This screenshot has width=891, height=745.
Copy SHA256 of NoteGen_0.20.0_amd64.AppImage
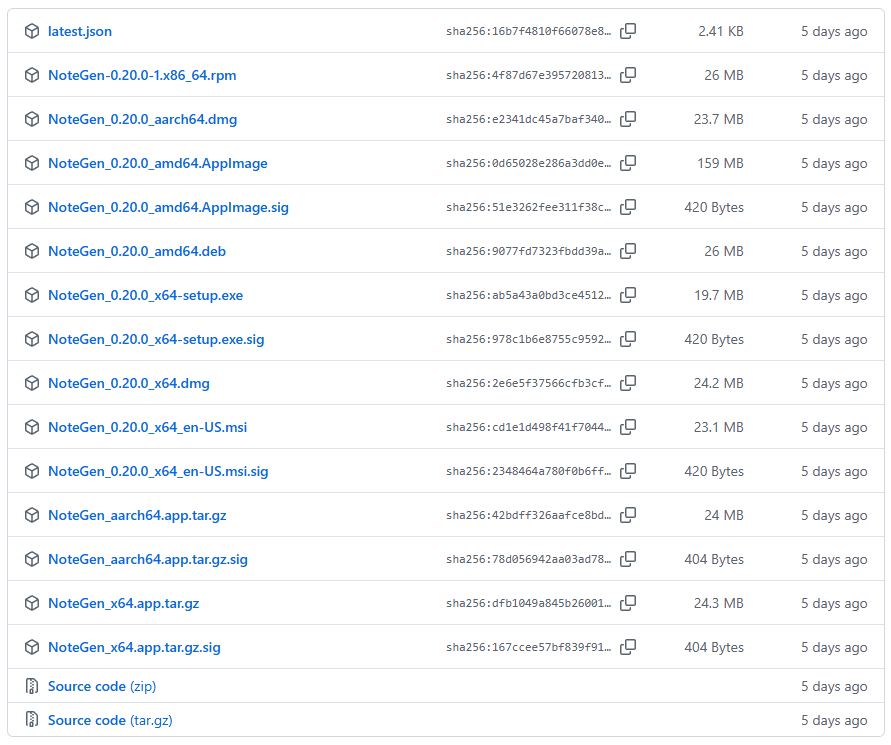(628, 163)
